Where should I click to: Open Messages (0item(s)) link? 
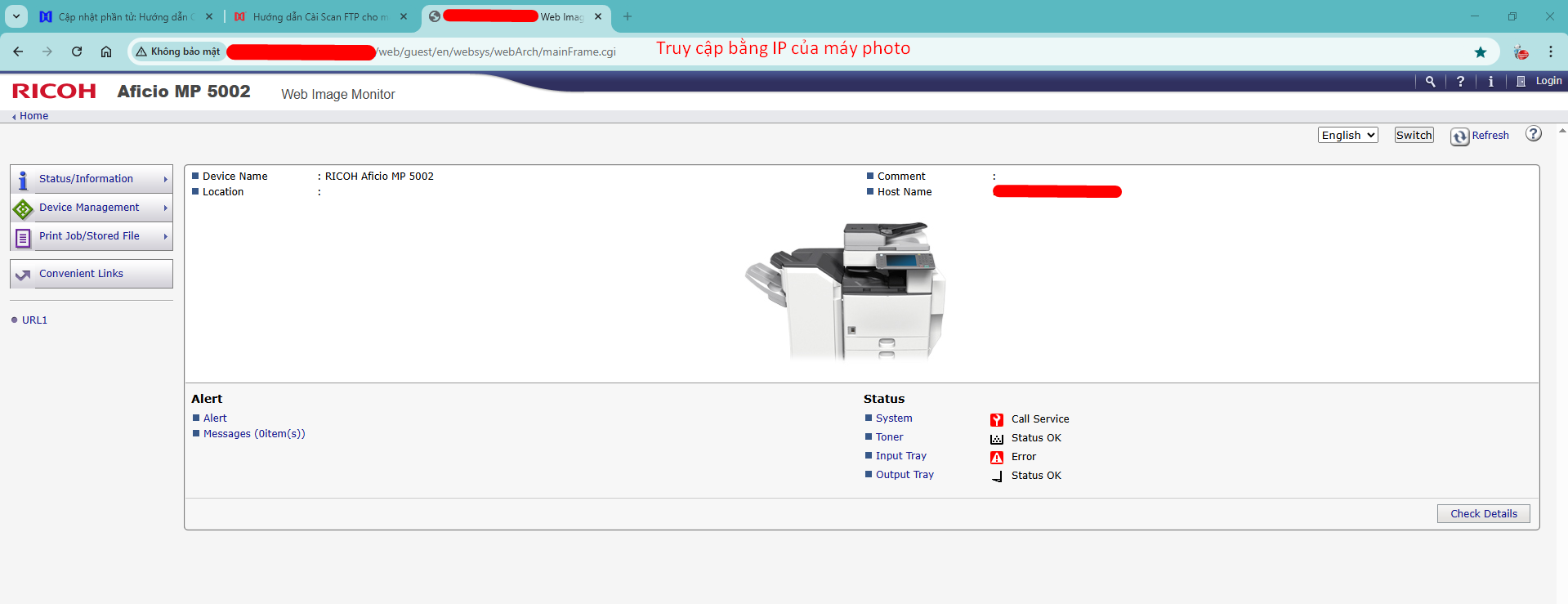click(254, 434)
